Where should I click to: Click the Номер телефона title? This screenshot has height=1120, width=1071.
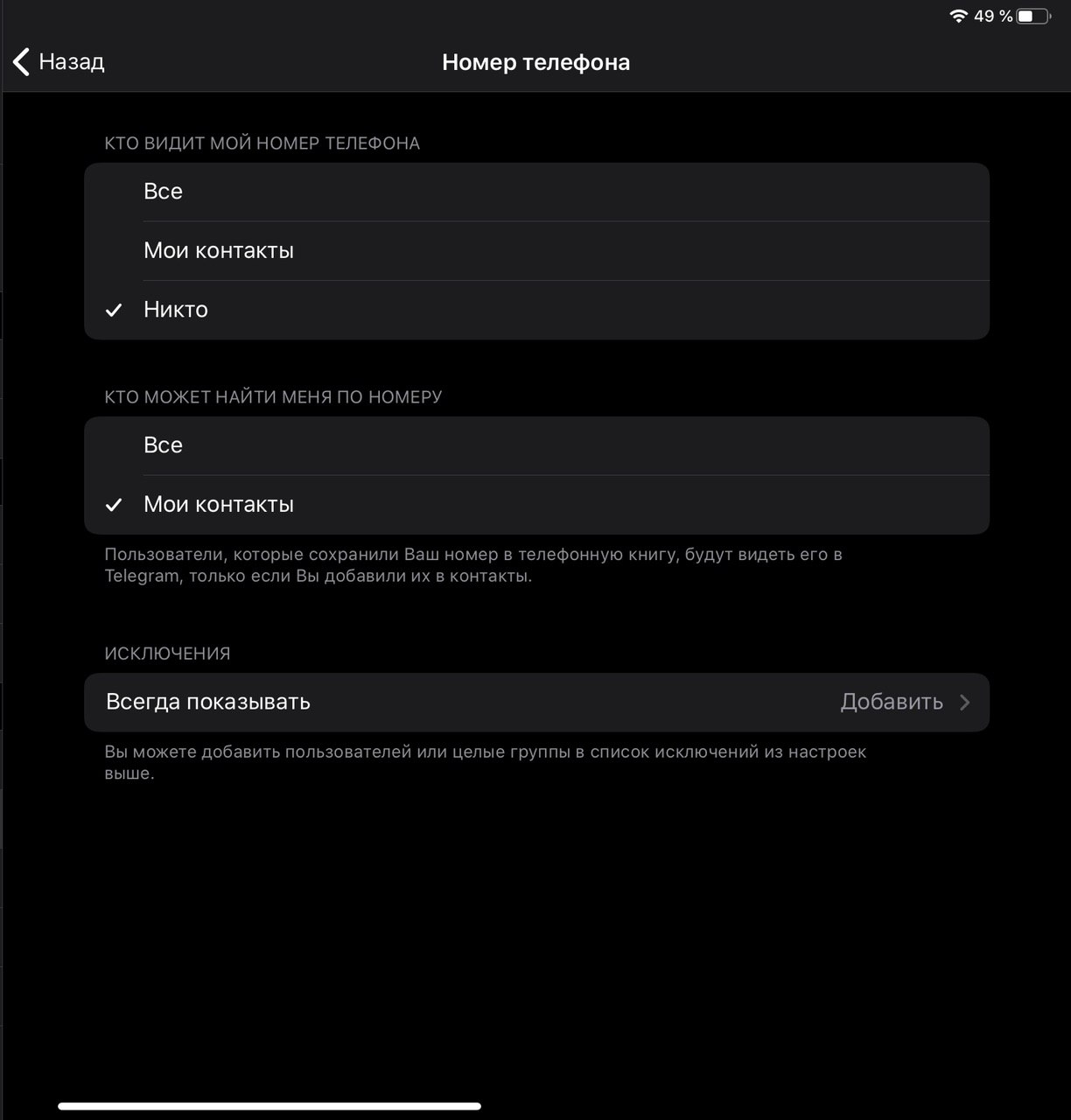click(535, 62)
